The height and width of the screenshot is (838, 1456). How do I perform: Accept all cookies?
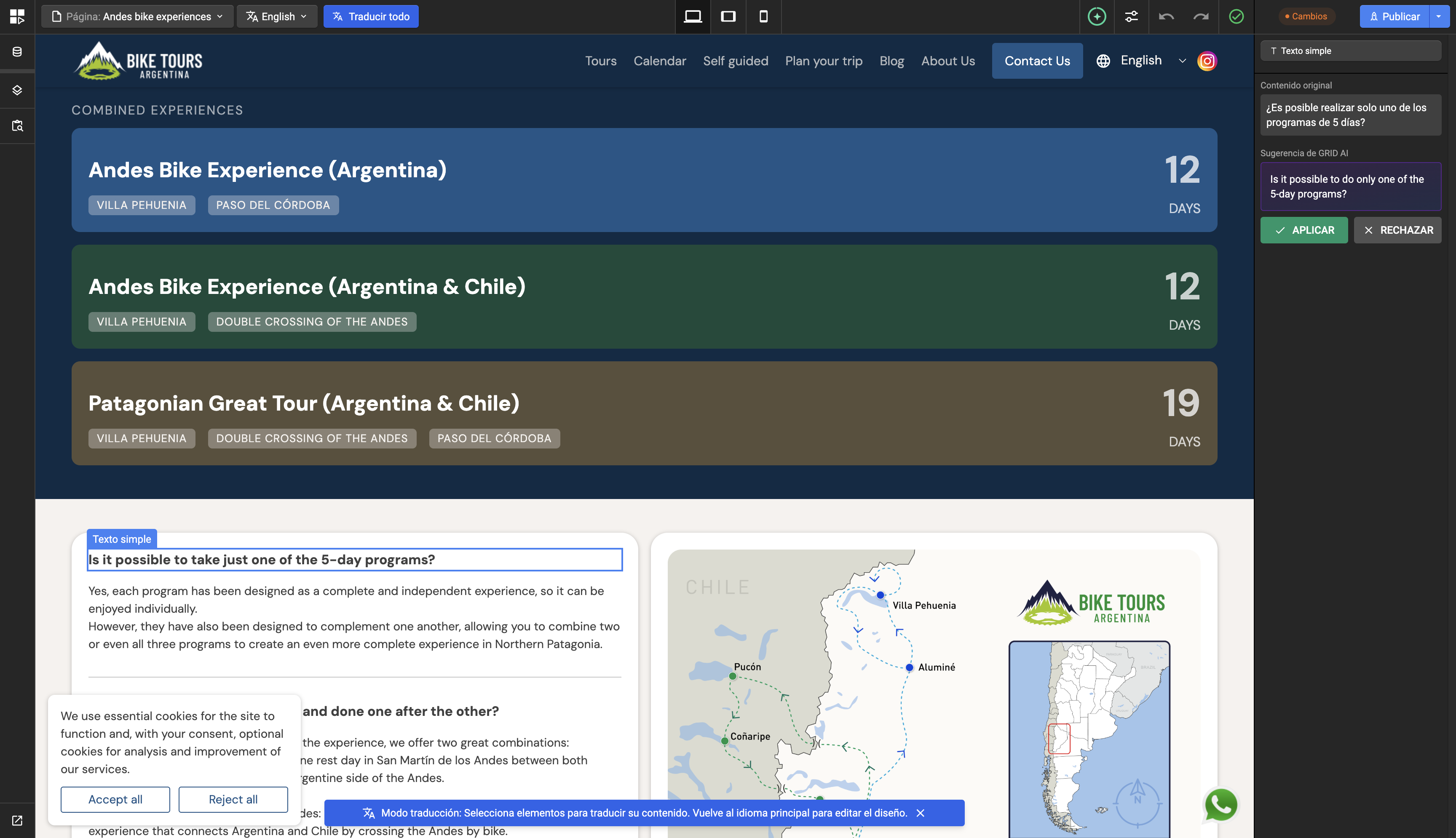115,799
